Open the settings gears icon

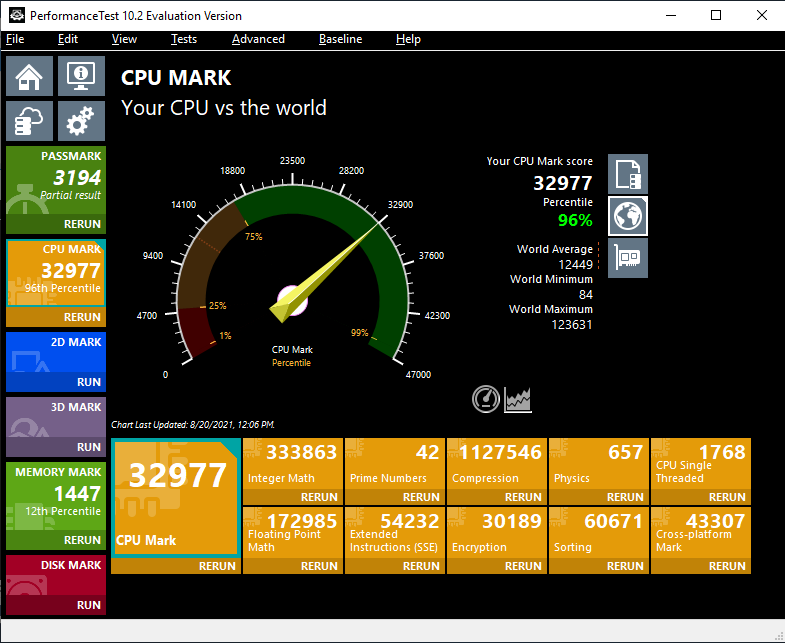click(x=81, y=121)
